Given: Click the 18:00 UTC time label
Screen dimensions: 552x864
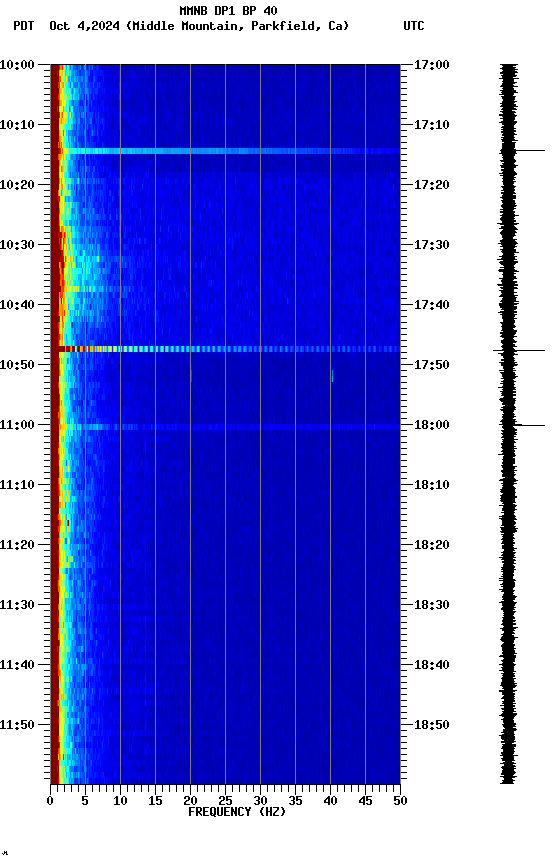Looking at the screenshot, I should pos(431,425).
